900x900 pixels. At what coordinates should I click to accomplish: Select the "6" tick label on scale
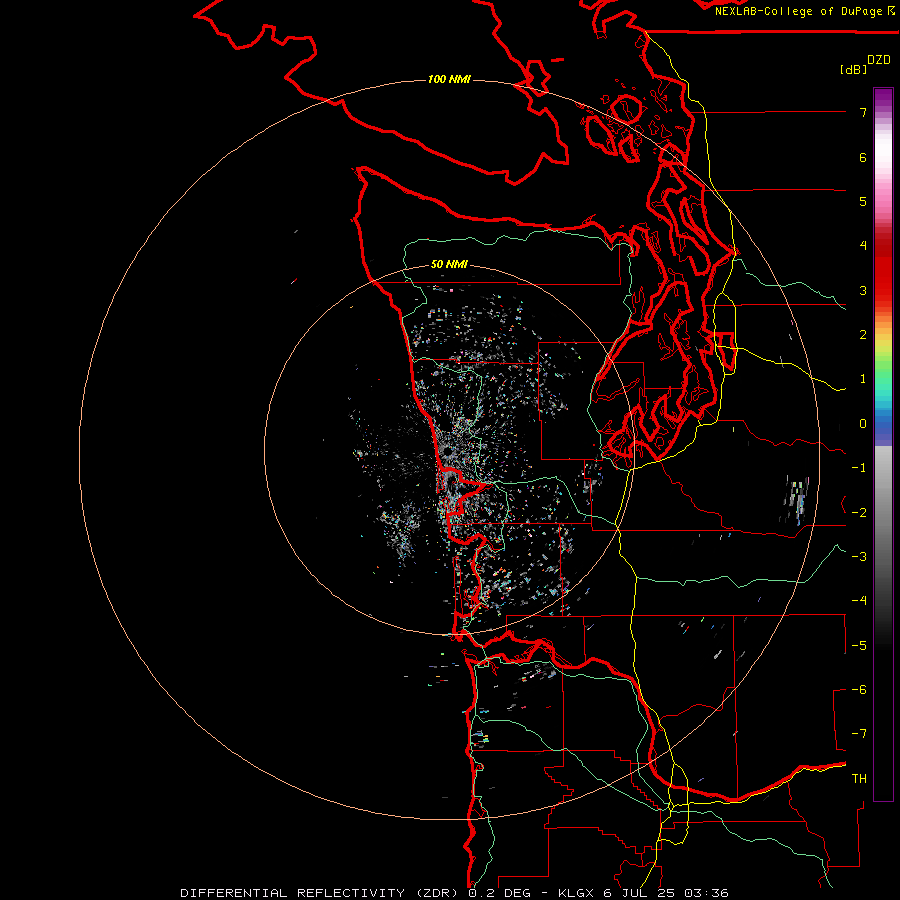(x=863, y=157)
